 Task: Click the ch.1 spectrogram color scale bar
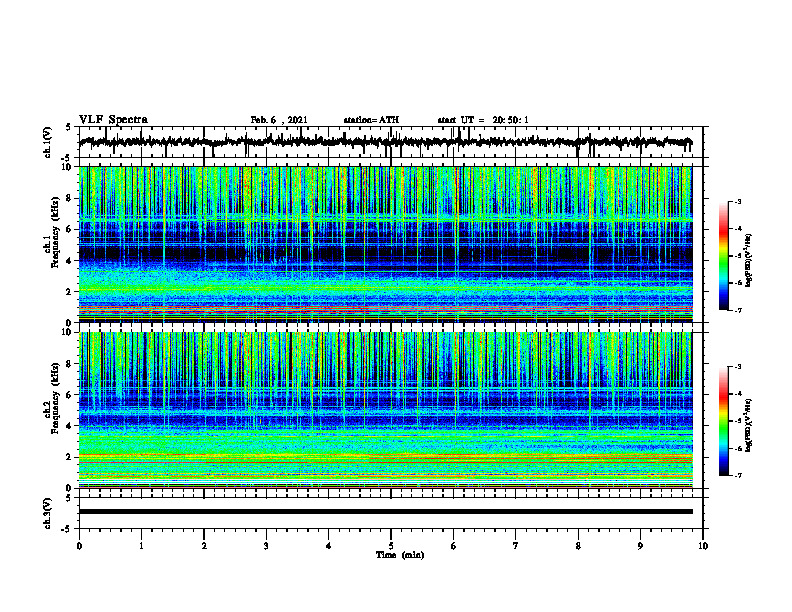pyautogui.click(x=724, y=256)
